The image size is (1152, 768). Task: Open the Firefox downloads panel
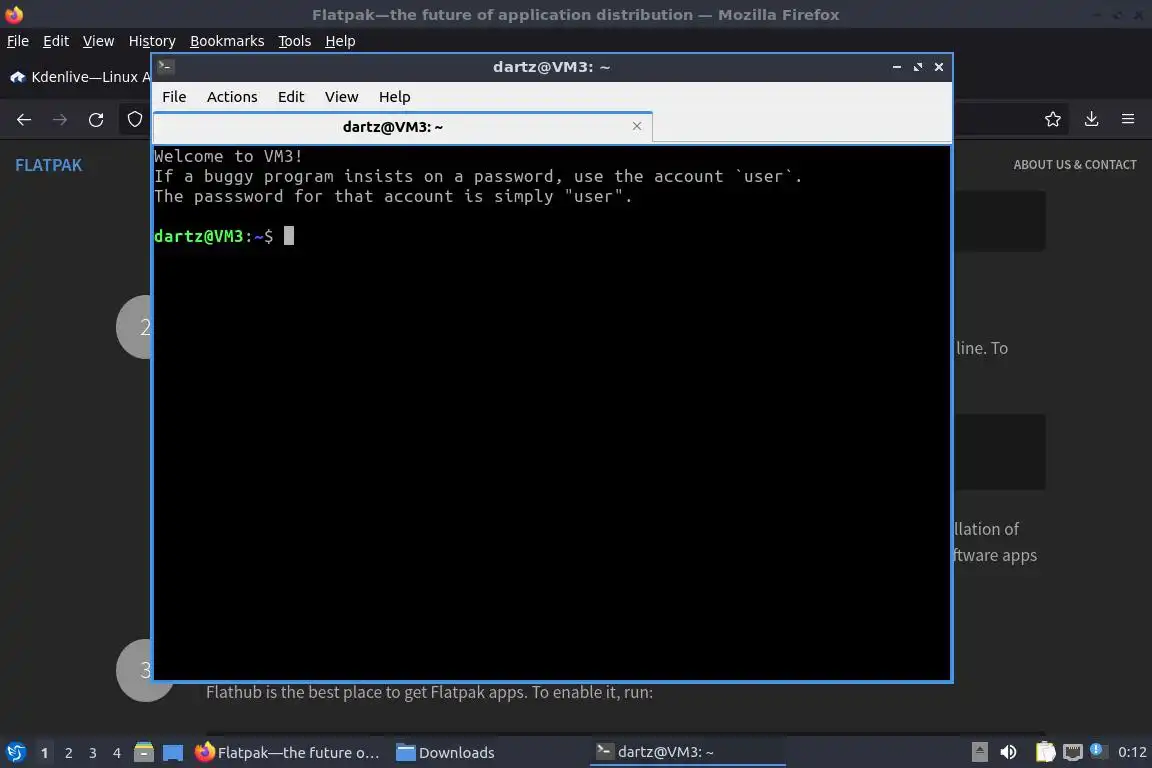coord(1092,119)
